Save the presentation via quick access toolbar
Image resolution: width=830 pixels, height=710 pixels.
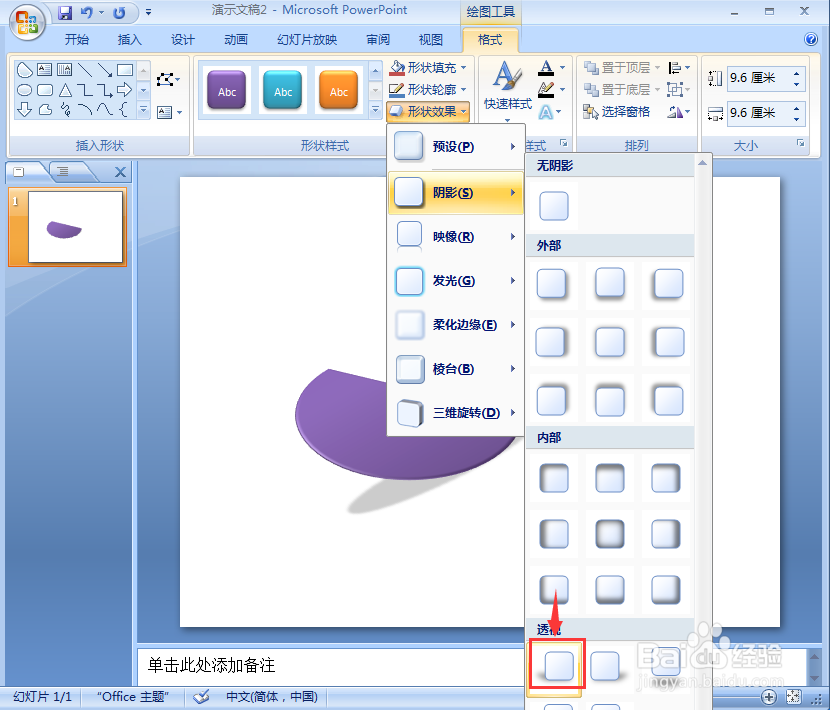click(x=65, y=12)
